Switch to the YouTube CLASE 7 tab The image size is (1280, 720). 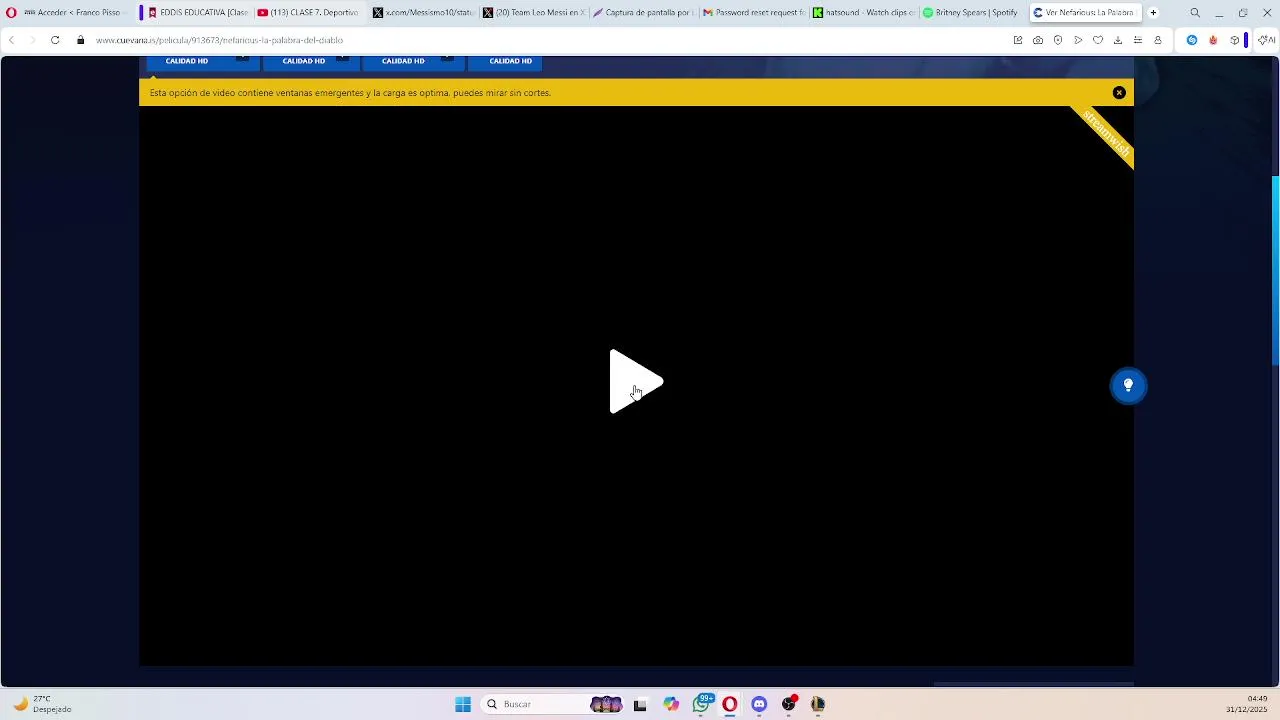[x=308, y=13]
